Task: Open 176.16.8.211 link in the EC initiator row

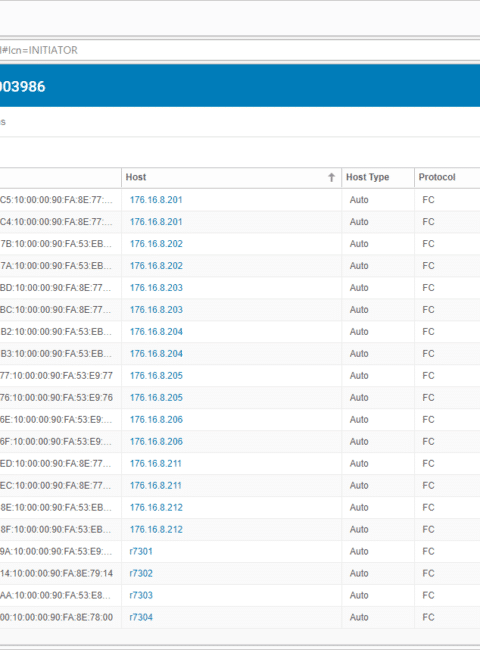Action: 156,485
